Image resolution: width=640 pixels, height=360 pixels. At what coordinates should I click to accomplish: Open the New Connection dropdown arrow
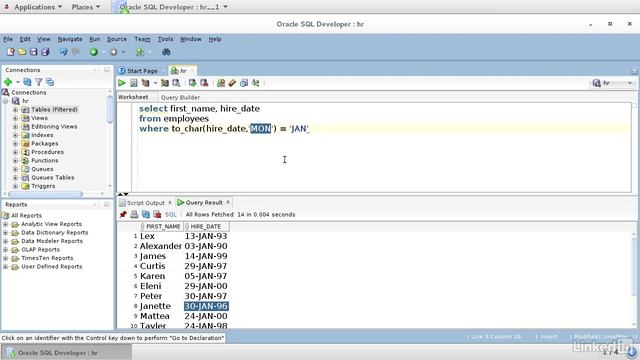click(x=18, y=82)
